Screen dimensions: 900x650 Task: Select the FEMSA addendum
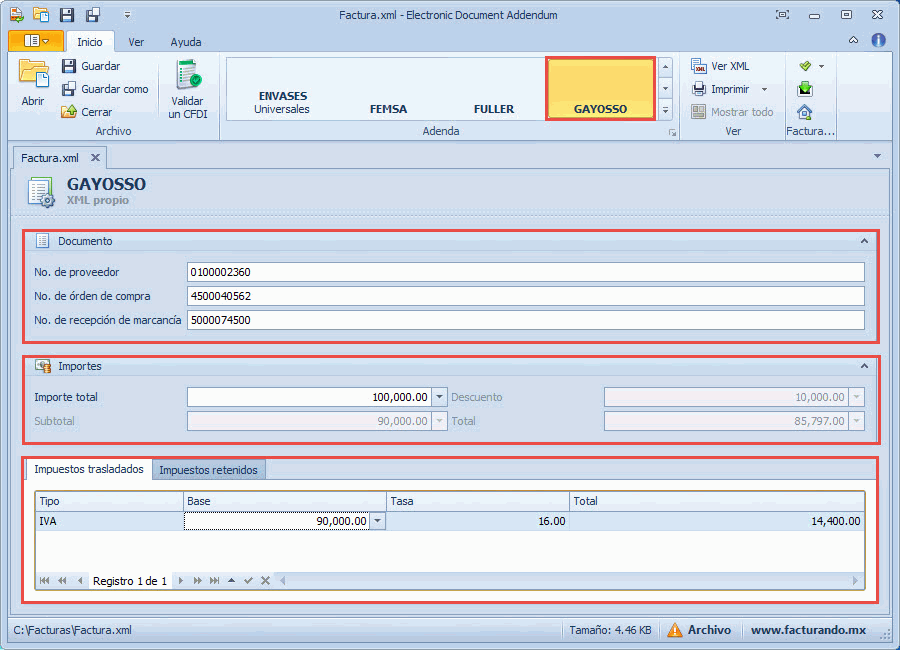388,109
